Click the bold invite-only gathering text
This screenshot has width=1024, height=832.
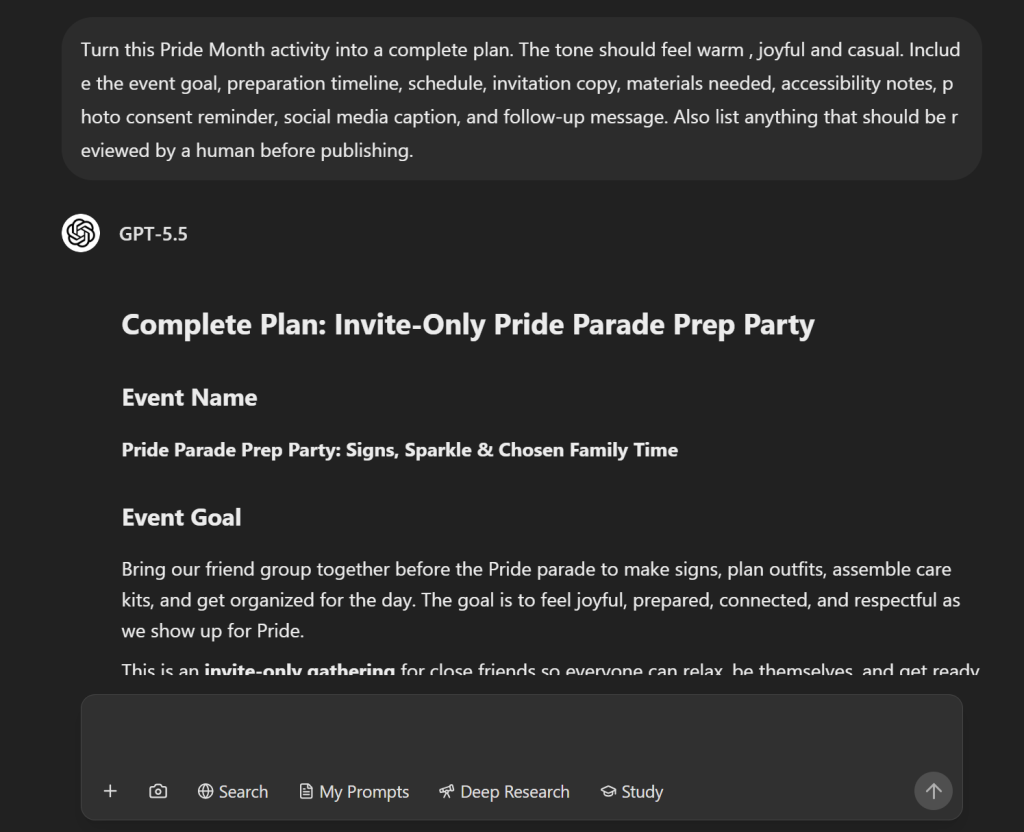(299, 670)
